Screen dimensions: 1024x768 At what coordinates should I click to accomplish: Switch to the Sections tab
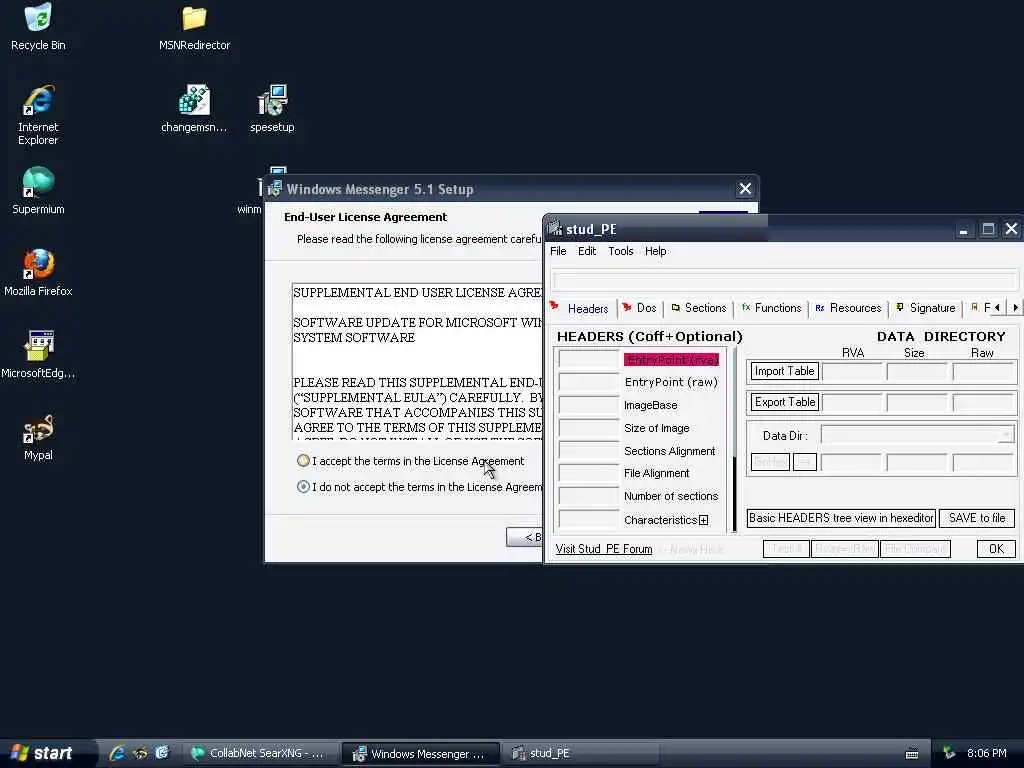(x=699, y=308)
